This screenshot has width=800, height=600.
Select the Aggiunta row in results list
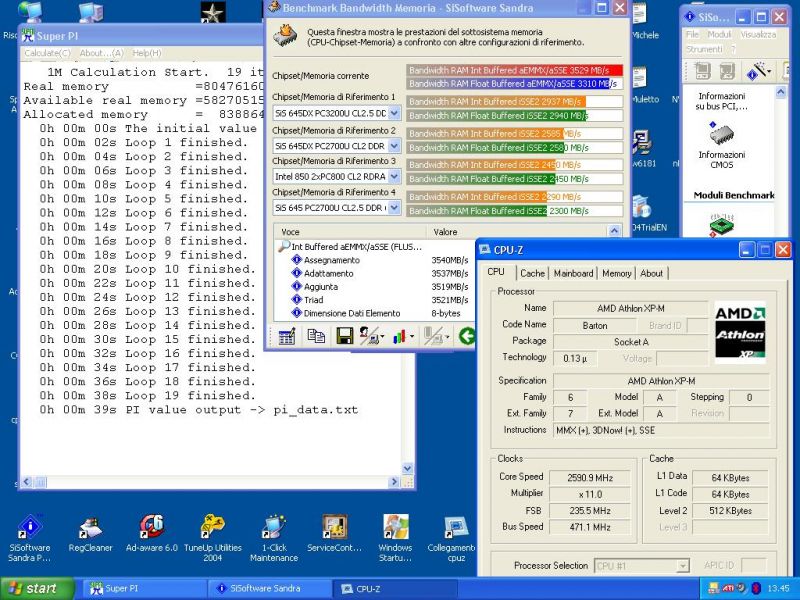(320, 287)
